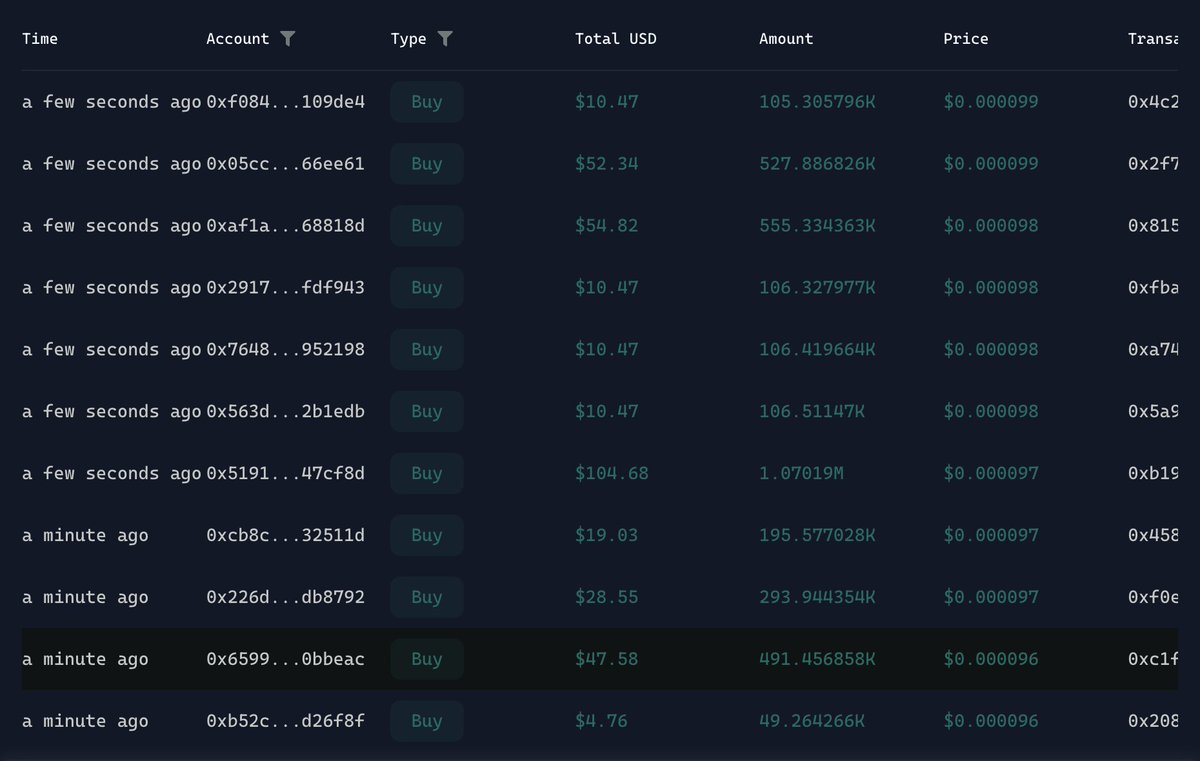Select the $28.55 total USD value
The image size is (1200, 761).
607,598
